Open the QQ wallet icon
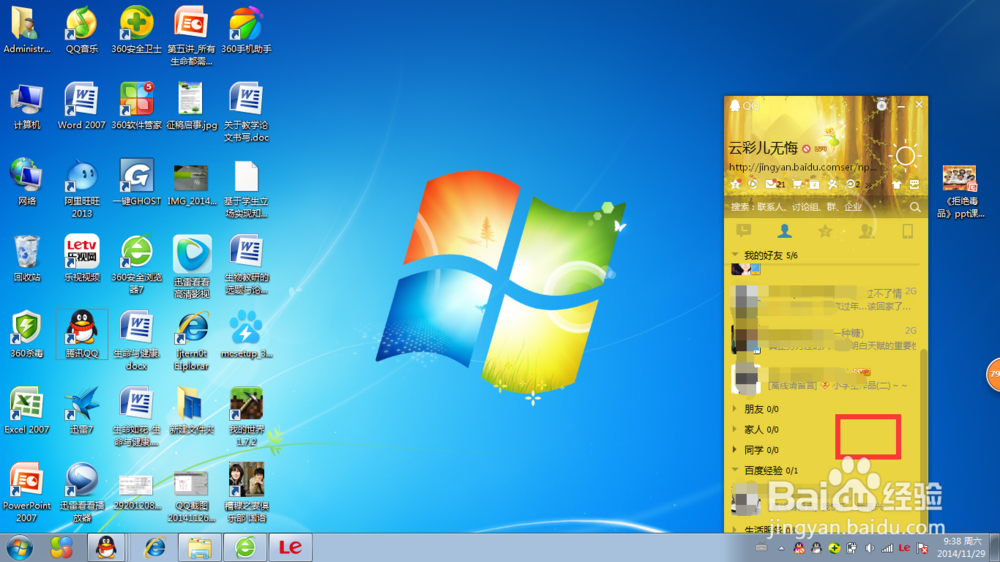The height and width of the screenshot is (562, 1000). click(814, 184)
